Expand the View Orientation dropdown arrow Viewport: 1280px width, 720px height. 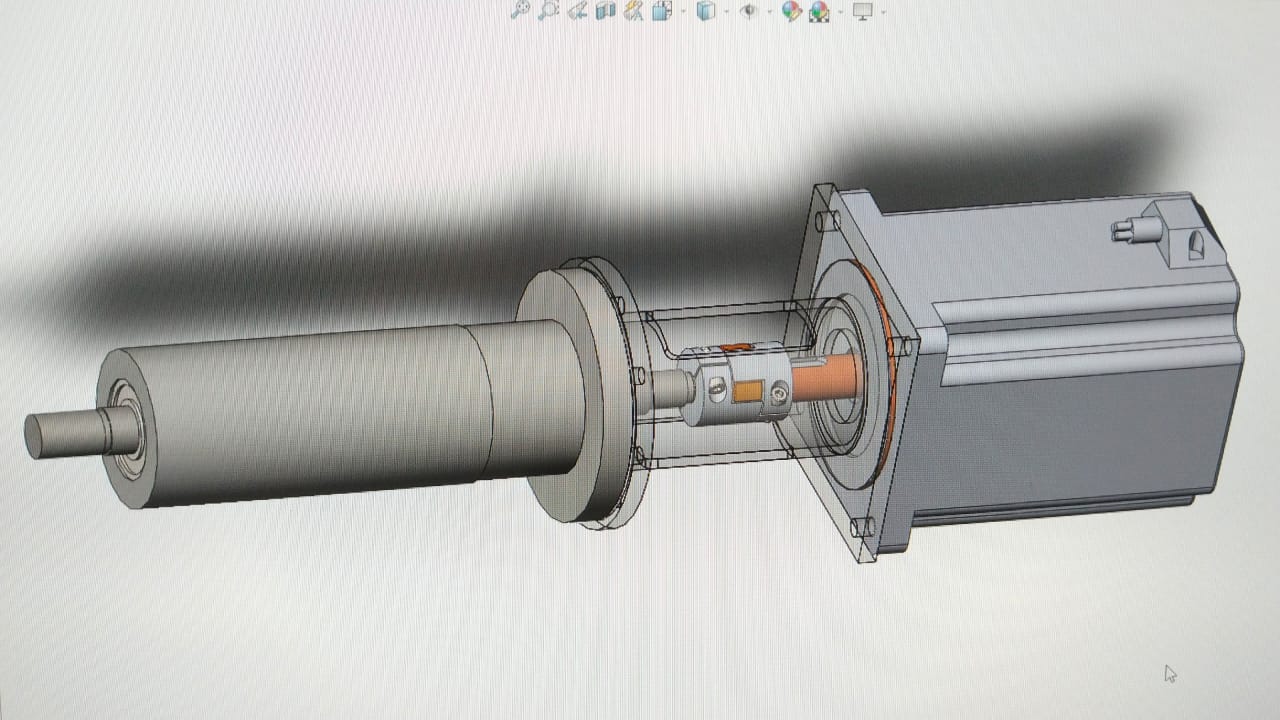pyautogui.click(x=683, y=11)
